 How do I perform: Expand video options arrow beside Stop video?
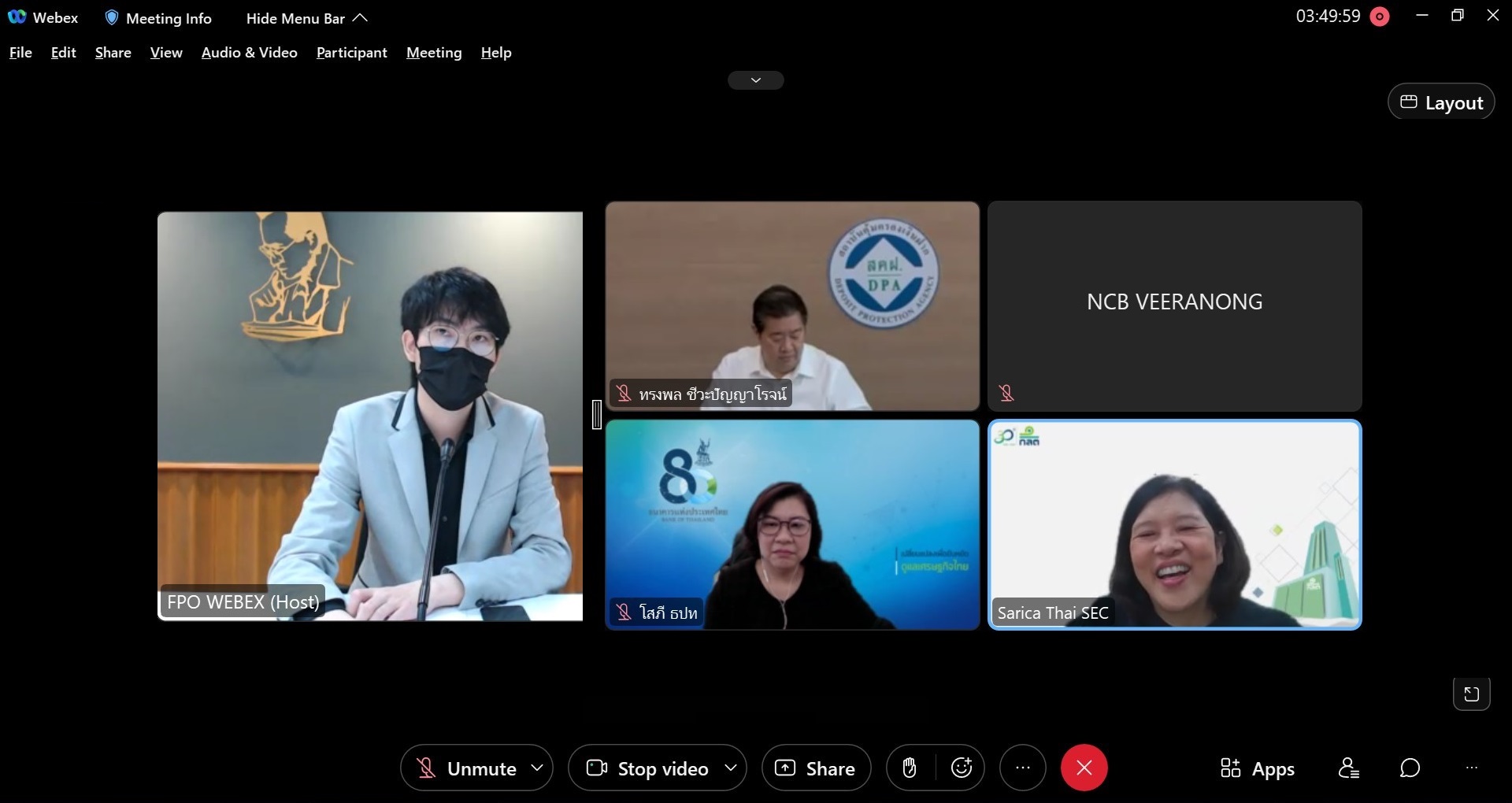point(730,768)
